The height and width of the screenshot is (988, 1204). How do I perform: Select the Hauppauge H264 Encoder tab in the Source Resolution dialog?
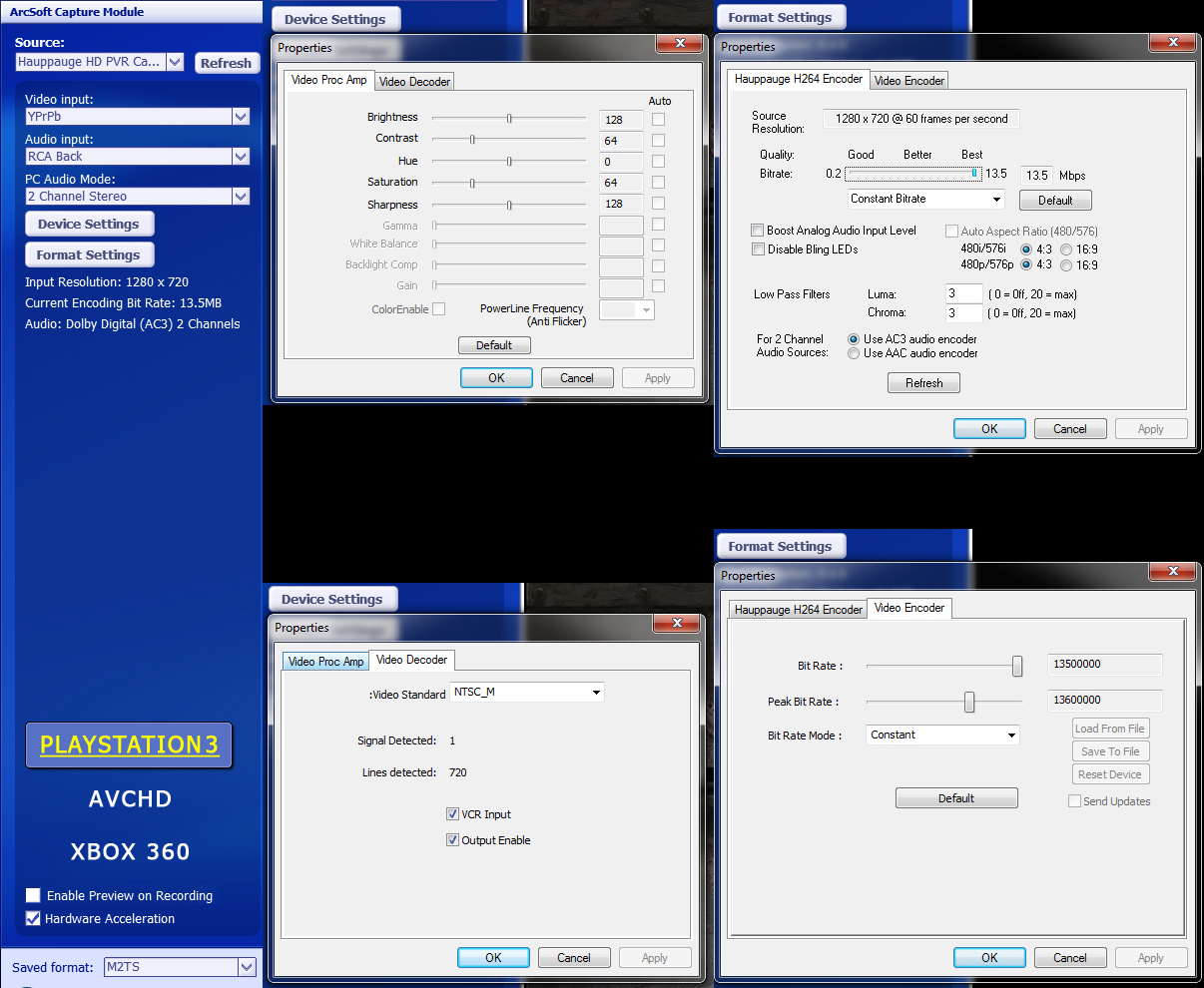(799, 79)
